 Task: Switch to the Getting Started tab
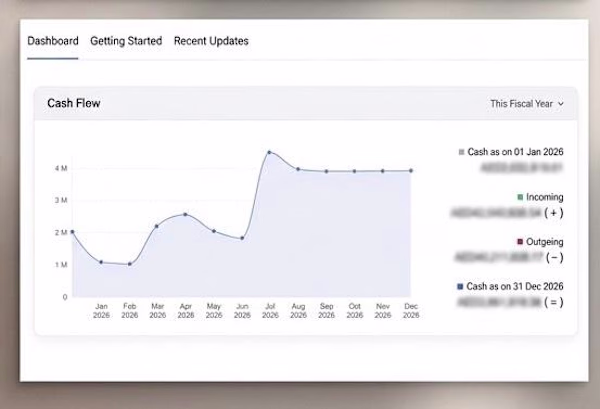126,41
